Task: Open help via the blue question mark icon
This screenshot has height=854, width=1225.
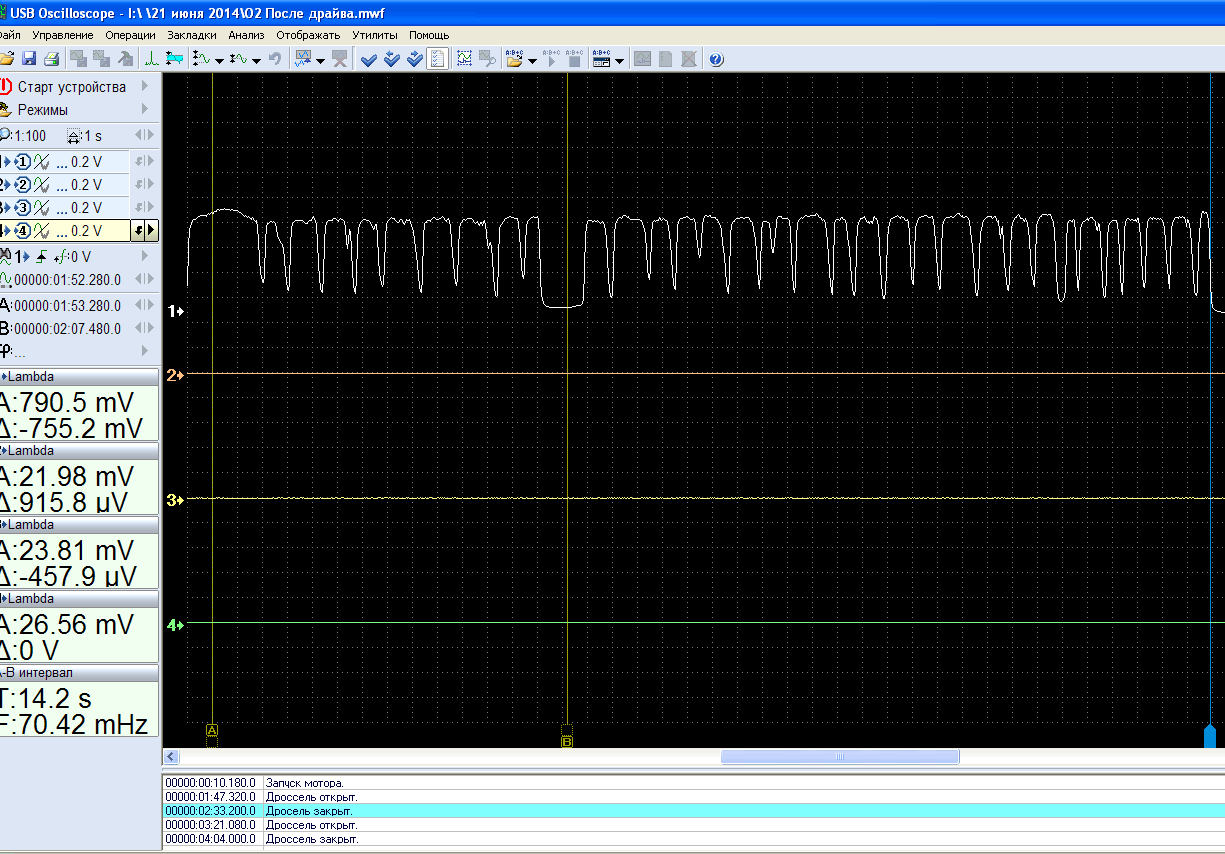Action: click(x=716, y=60)
